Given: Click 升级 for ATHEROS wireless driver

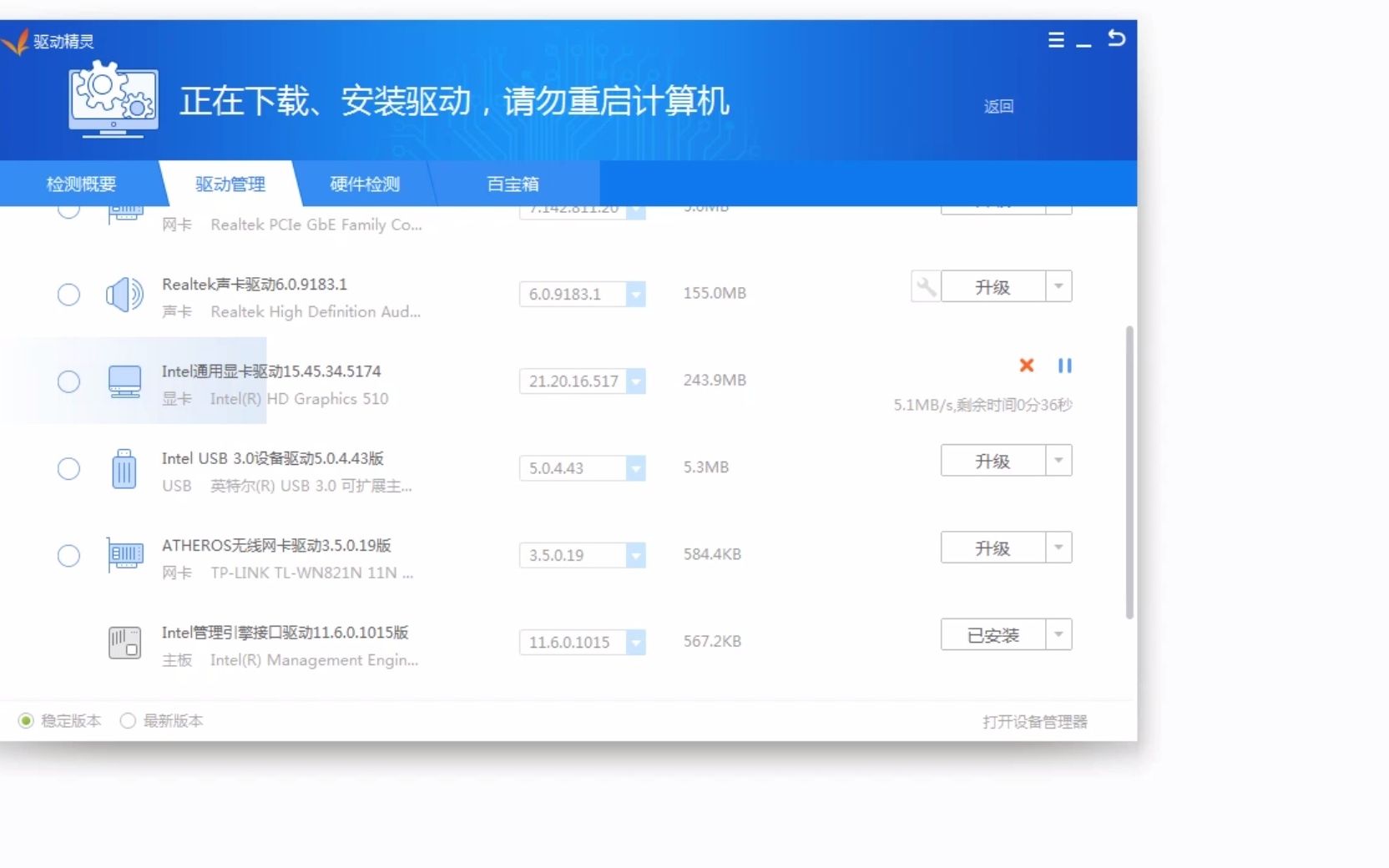Looking at the screenshot, I should coord(993,548).
